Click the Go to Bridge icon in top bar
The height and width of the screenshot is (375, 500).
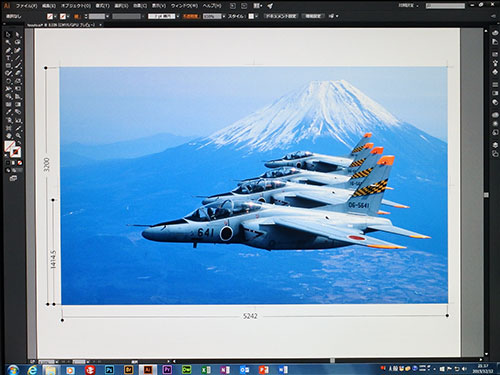(233, 6)
